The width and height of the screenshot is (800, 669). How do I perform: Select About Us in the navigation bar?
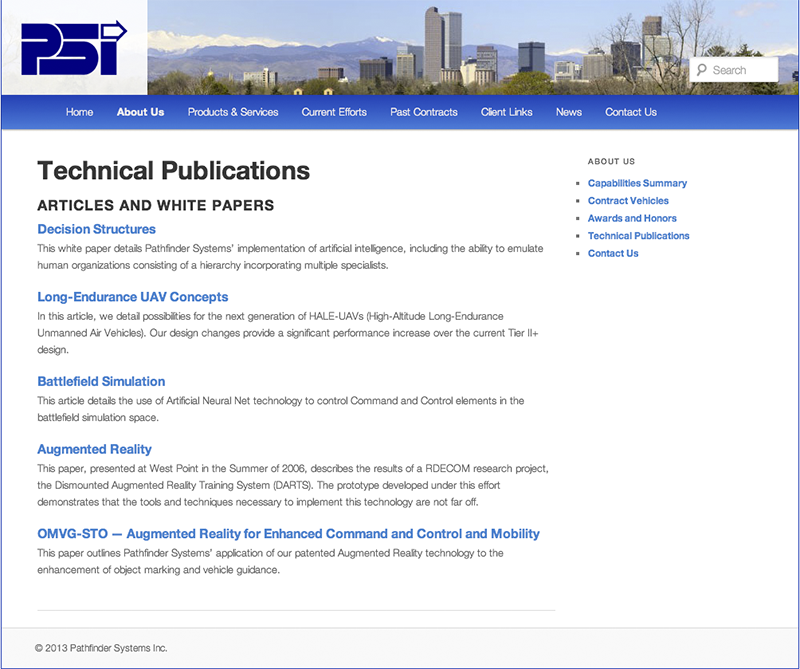point(140,112)
